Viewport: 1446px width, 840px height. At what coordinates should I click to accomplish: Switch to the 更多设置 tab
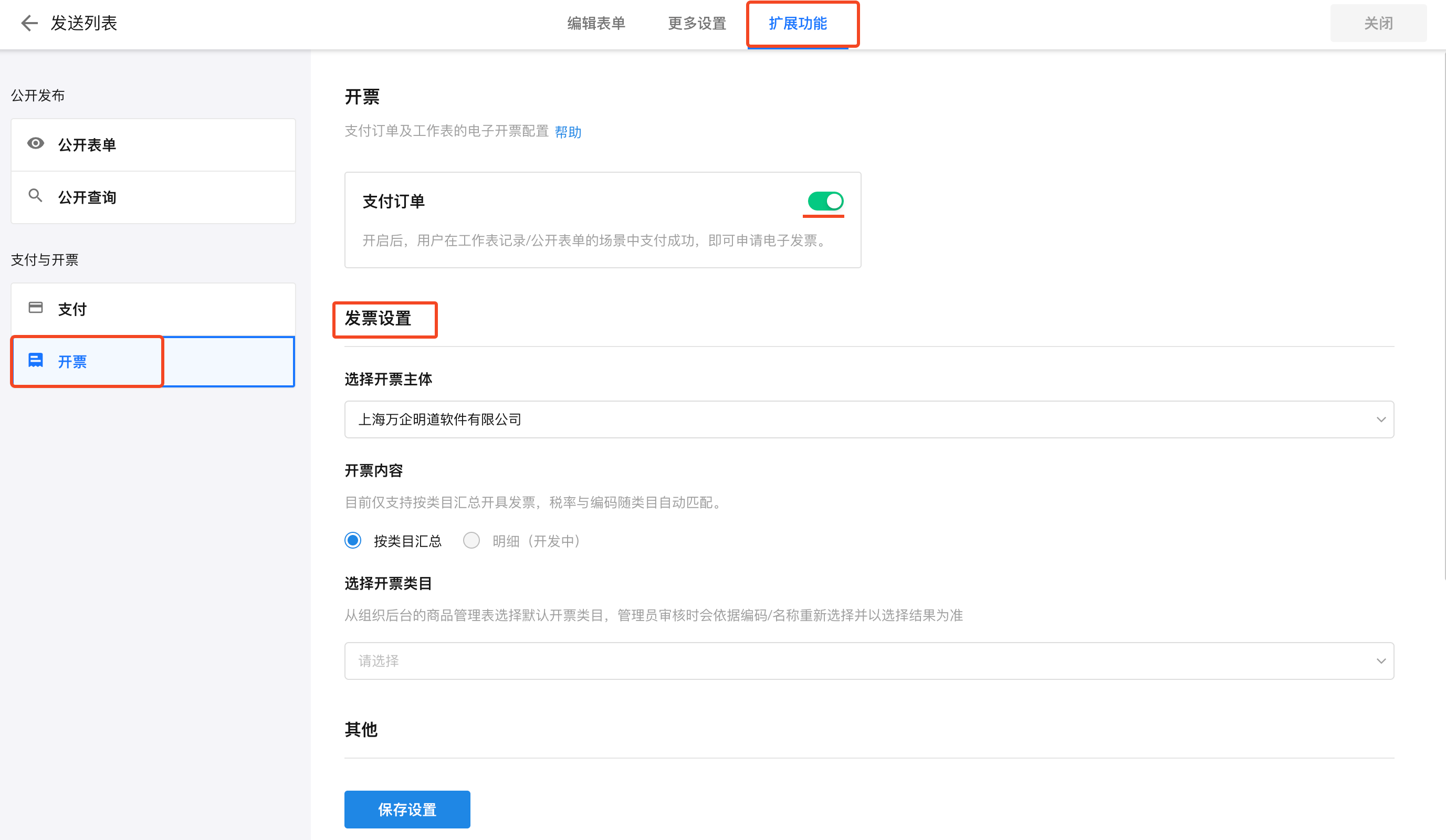tap(697, 24)
